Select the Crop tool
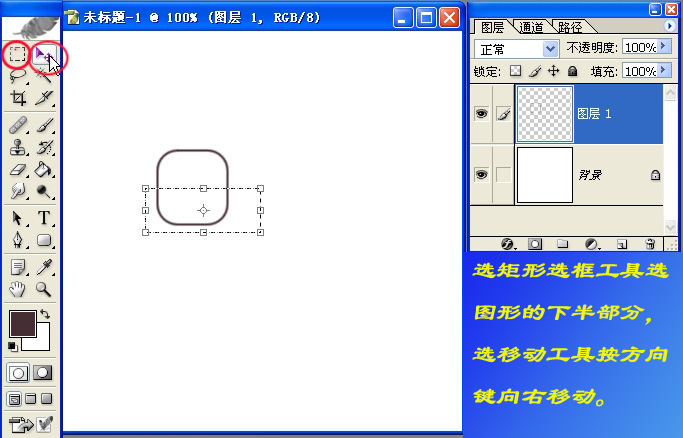The height and width of the screenshot is (438, 683). pyautogui.click(x=17, y=98)
